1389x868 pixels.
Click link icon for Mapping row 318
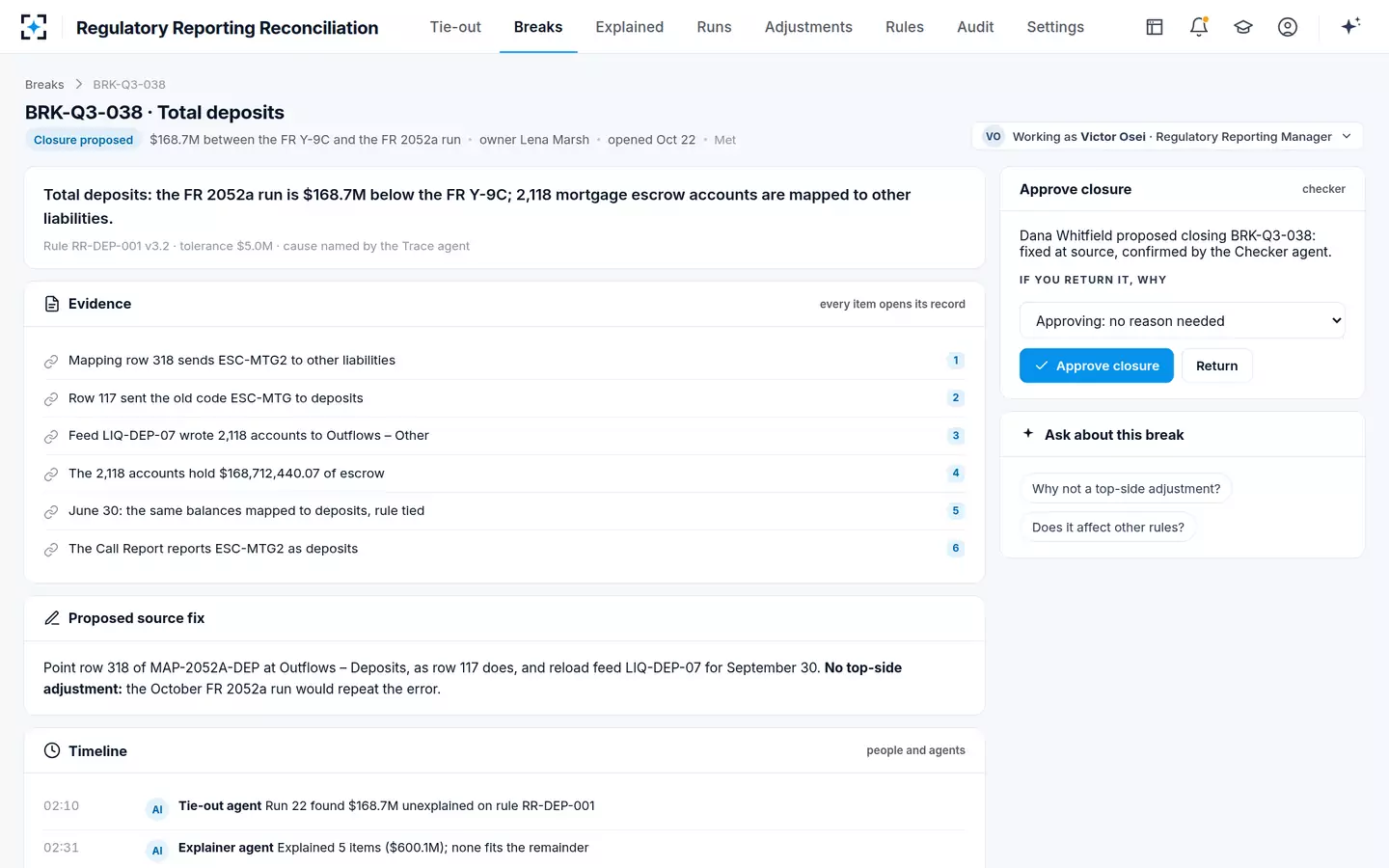pos(51,362)
